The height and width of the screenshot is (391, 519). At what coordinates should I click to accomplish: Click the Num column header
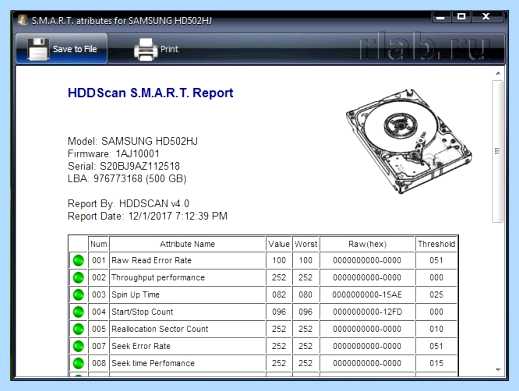(x=99, y=244)
